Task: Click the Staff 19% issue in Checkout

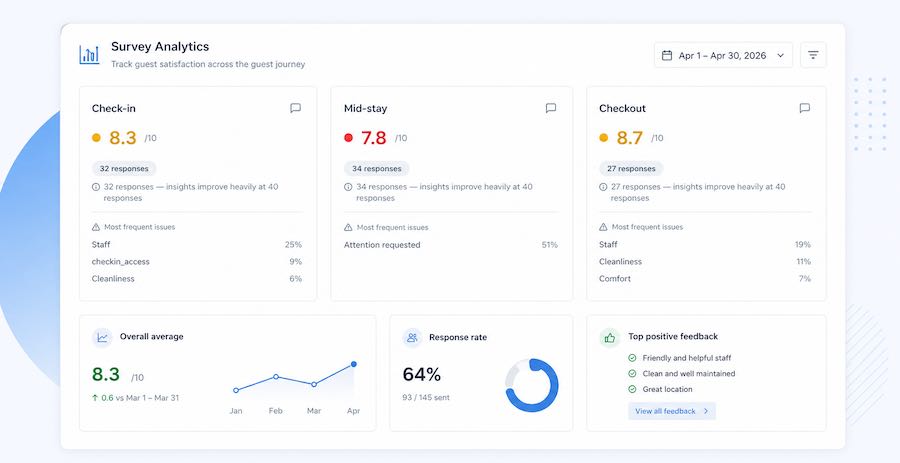Action: (x=705, y=244)
